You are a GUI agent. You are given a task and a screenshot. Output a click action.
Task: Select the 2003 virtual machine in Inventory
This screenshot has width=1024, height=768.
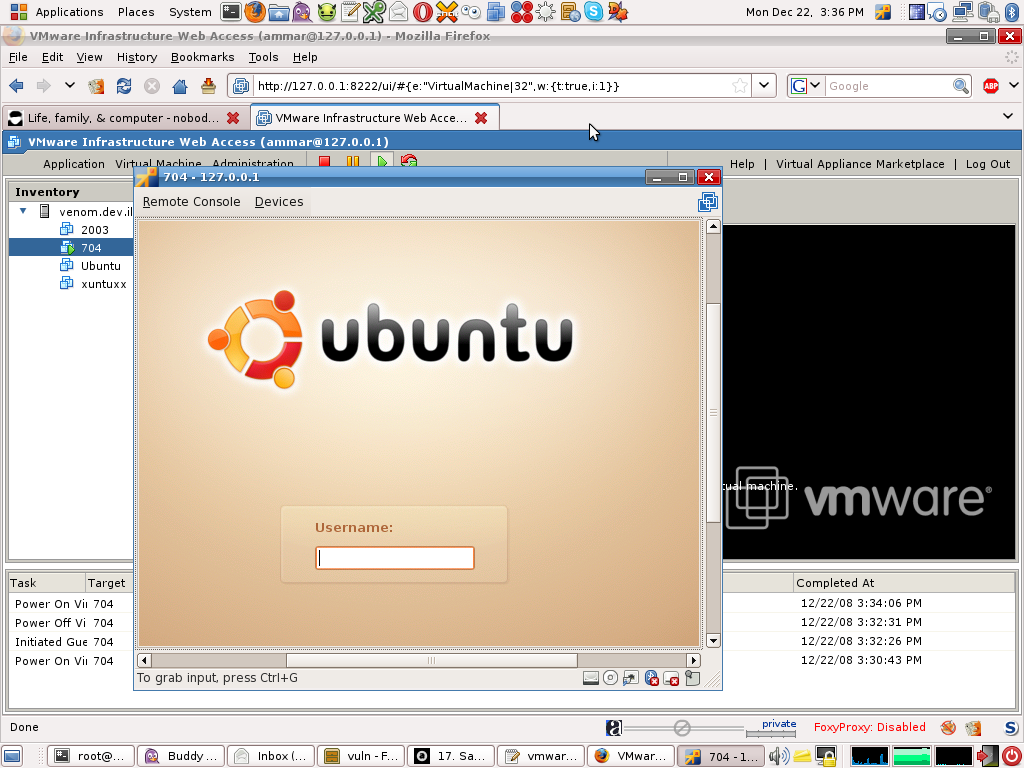95,229
